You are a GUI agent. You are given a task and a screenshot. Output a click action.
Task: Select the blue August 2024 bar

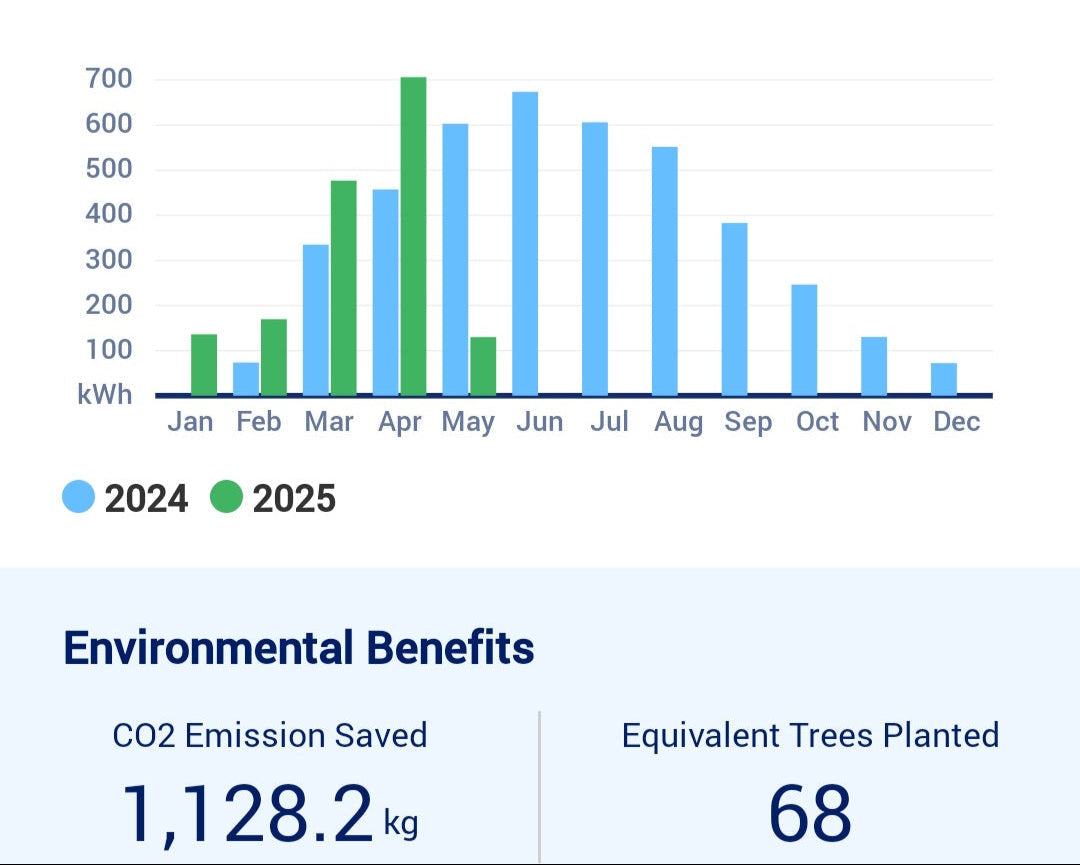pyautogui.click(x=665, y=271)
